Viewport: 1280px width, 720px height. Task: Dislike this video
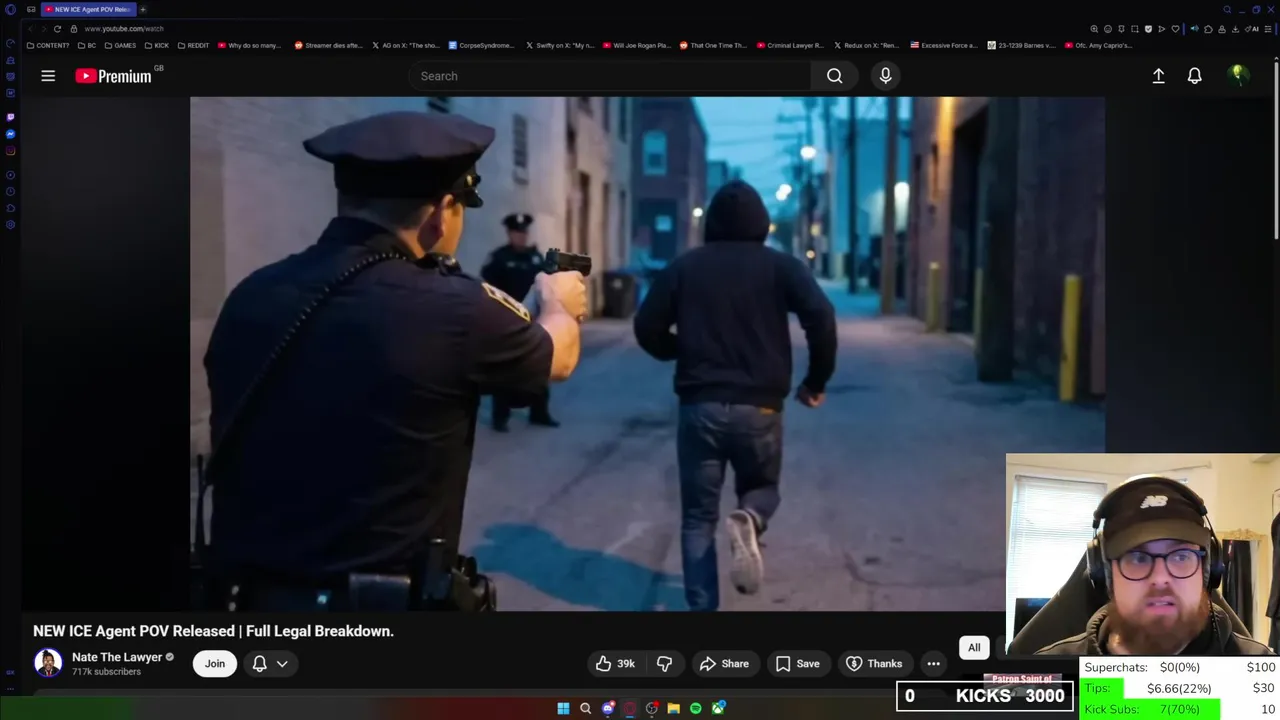tap(664, 663)
